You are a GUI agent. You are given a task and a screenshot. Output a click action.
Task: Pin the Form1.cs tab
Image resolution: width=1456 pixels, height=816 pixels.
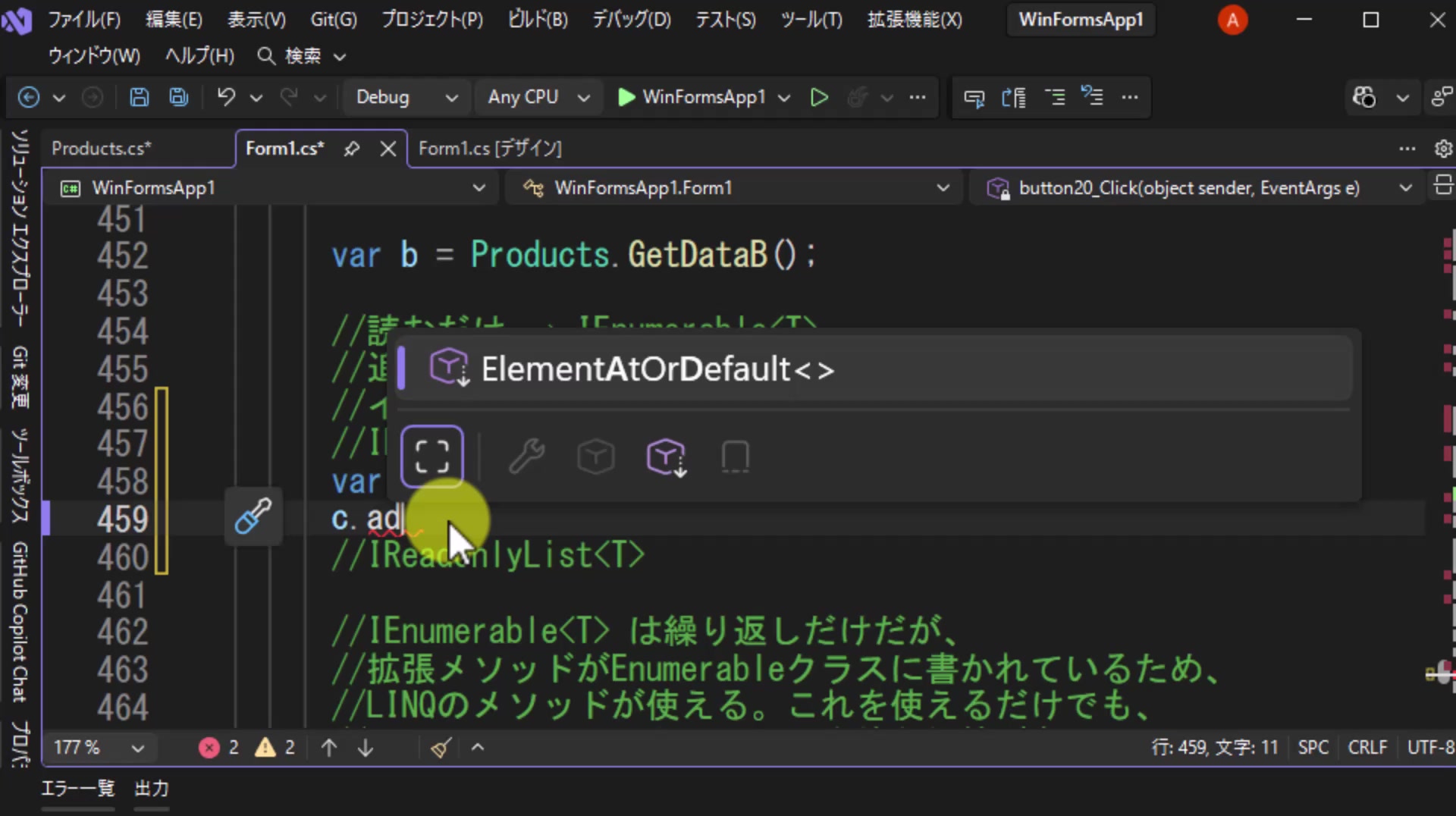pos(351,149)
